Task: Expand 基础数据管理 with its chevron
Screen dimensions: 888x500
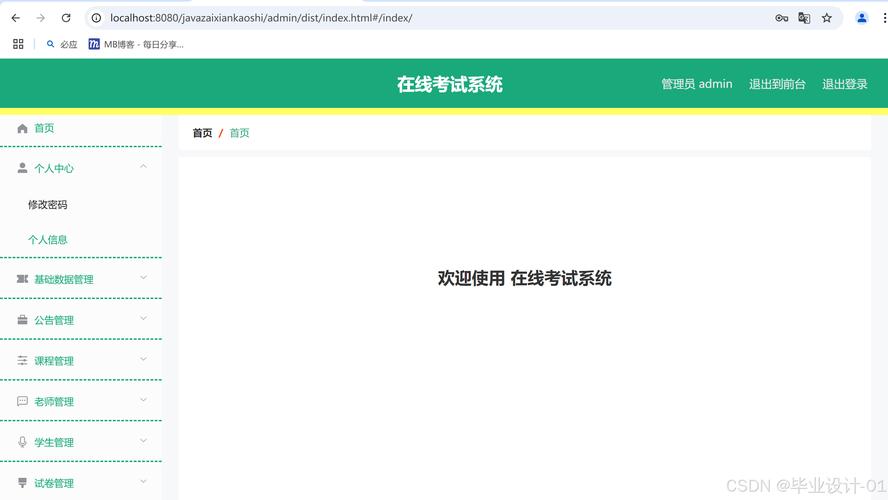Action: 143,277
